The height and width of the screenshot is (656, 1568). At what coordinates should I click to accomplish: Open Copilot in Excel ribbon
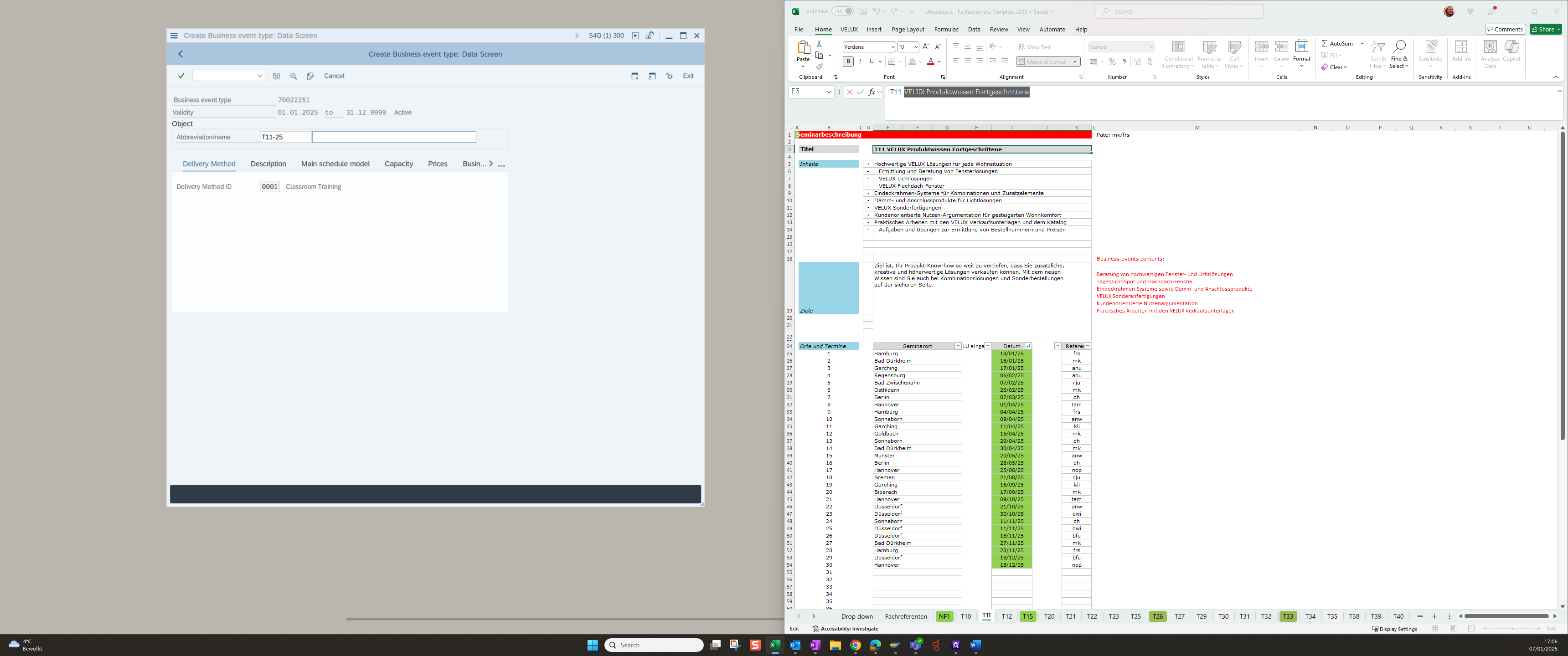click(x=1511, y=51)
